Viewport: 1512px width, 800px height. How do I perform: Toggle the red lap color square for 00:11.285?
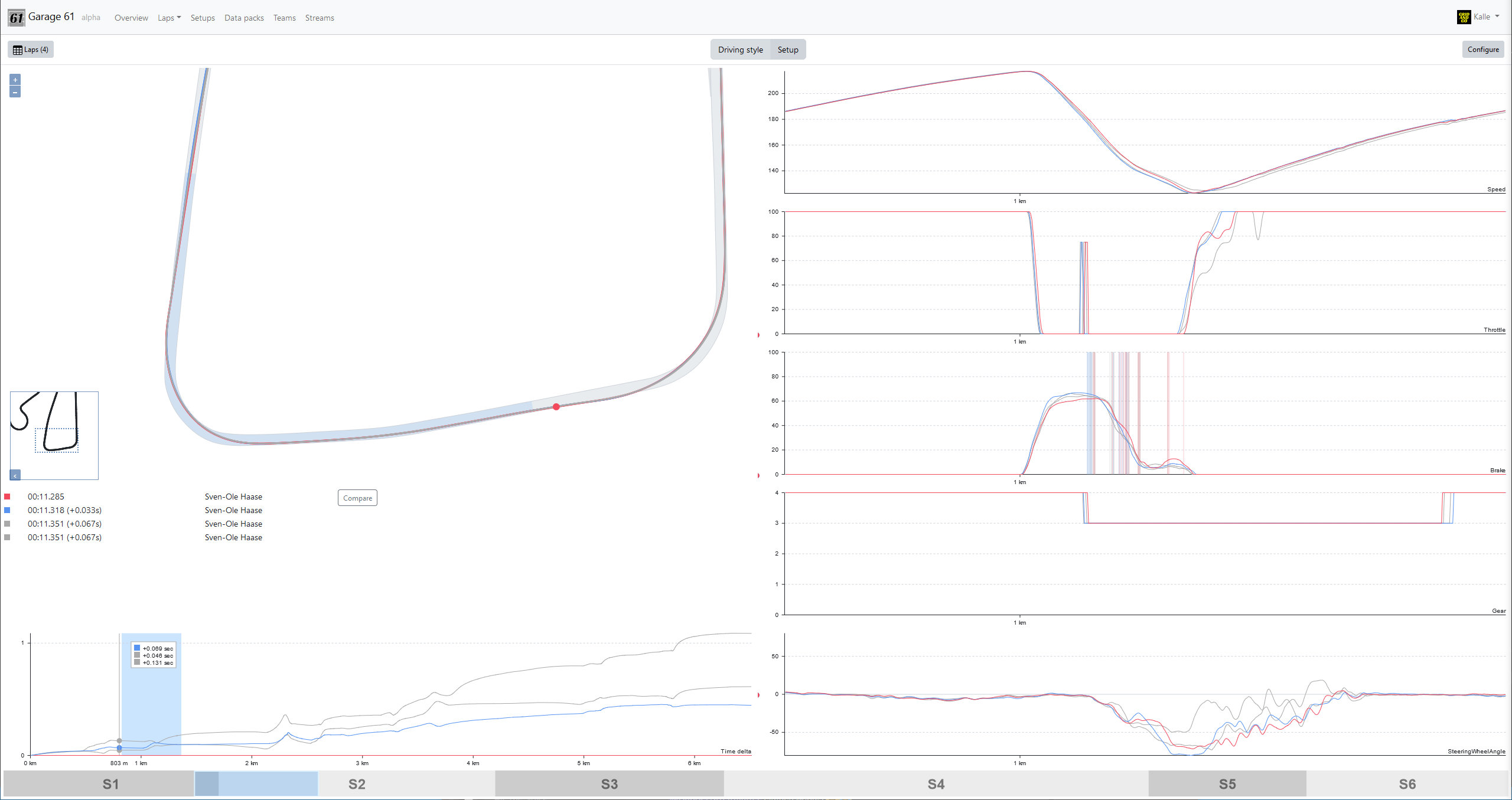[8, 496]
